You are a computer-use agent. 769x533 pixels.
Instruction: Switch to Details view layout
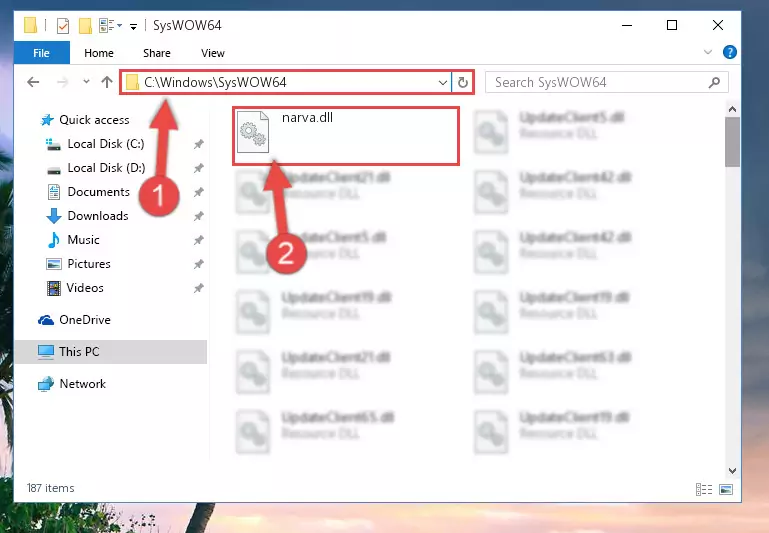(x=704, y=489)
